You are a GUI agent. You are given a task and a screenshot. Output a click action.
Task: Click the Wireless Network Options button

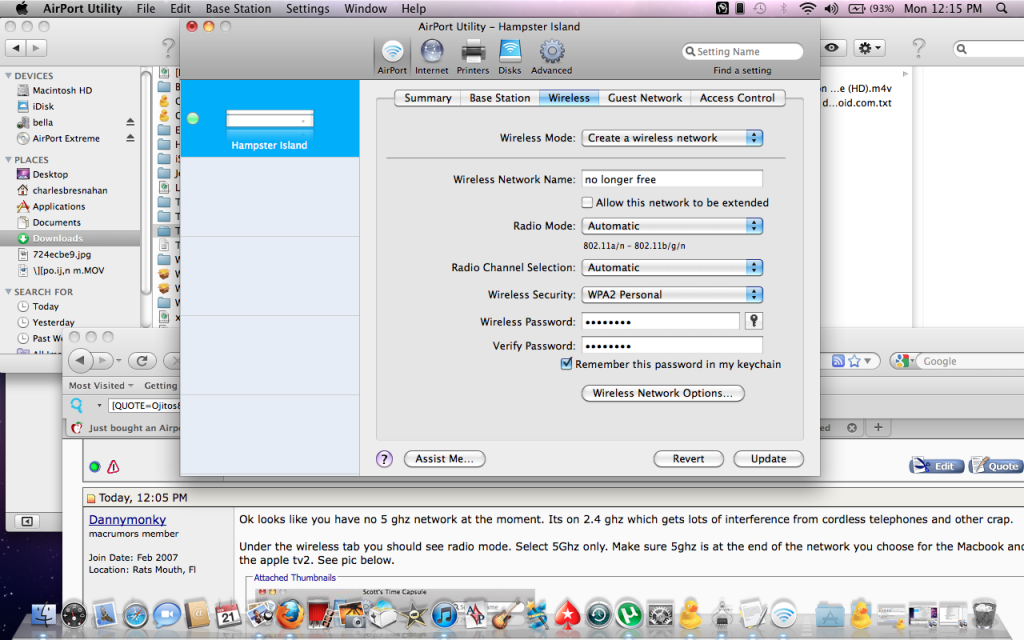663,393
